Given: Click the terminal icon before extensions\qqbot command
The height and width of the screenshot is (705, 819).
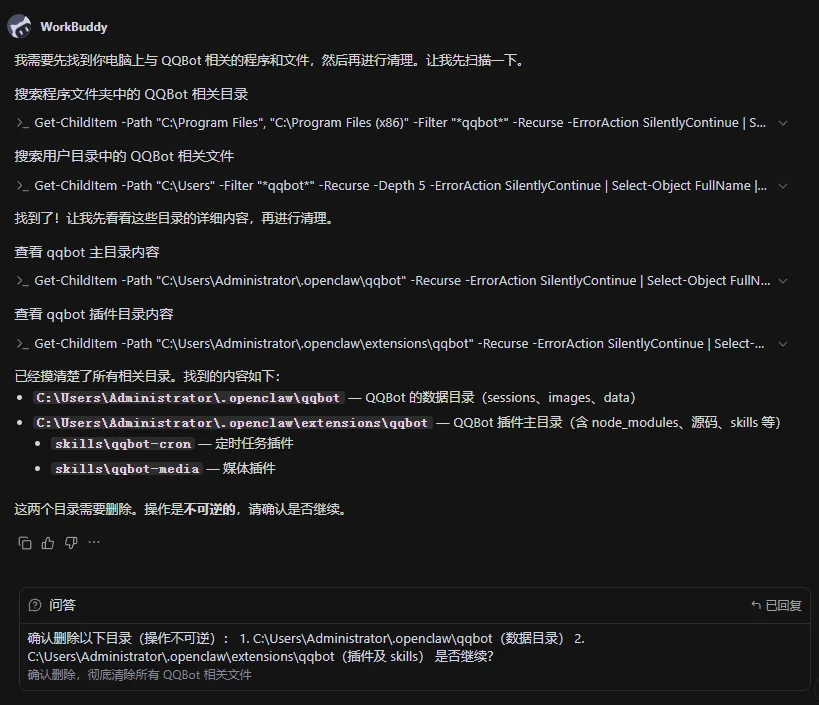Looking at the screenshot, I should point(22,344).
